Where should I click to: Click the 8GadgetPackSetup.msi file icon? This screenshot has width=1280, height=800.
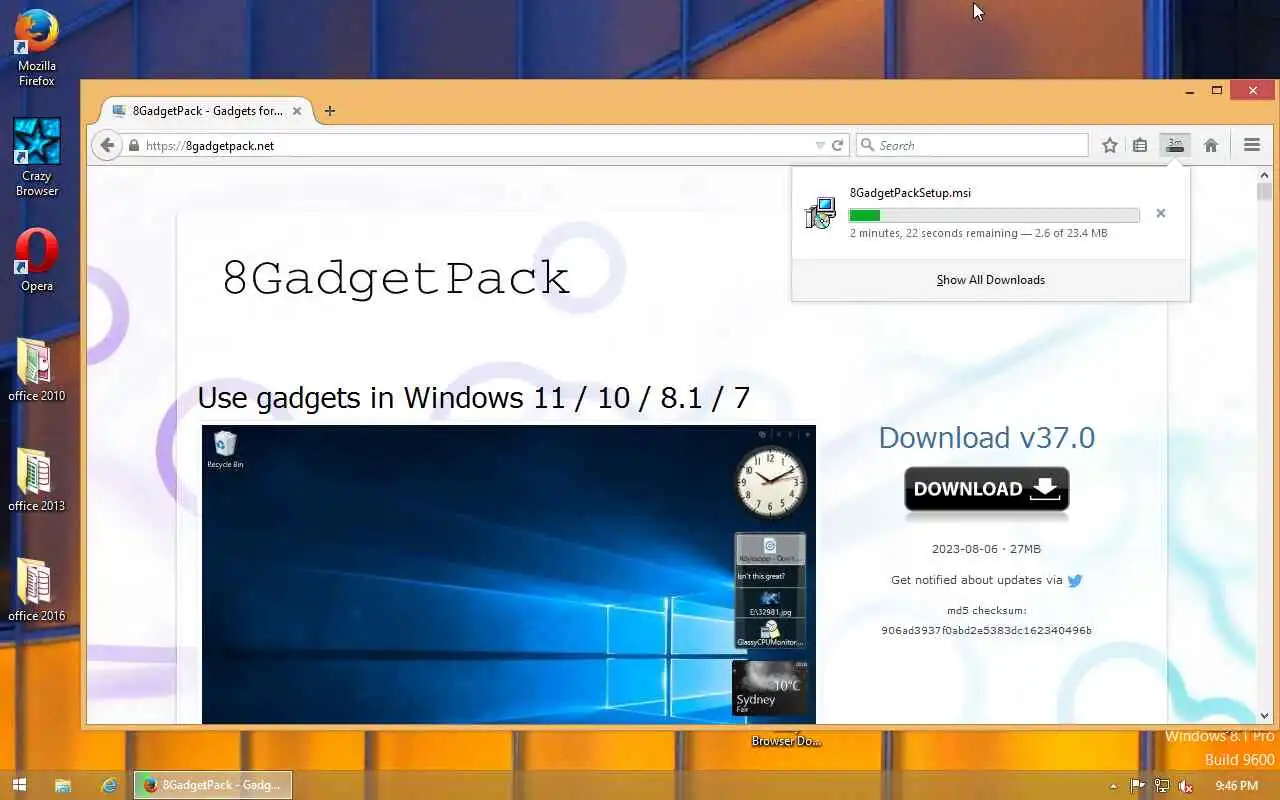(820, 213)
